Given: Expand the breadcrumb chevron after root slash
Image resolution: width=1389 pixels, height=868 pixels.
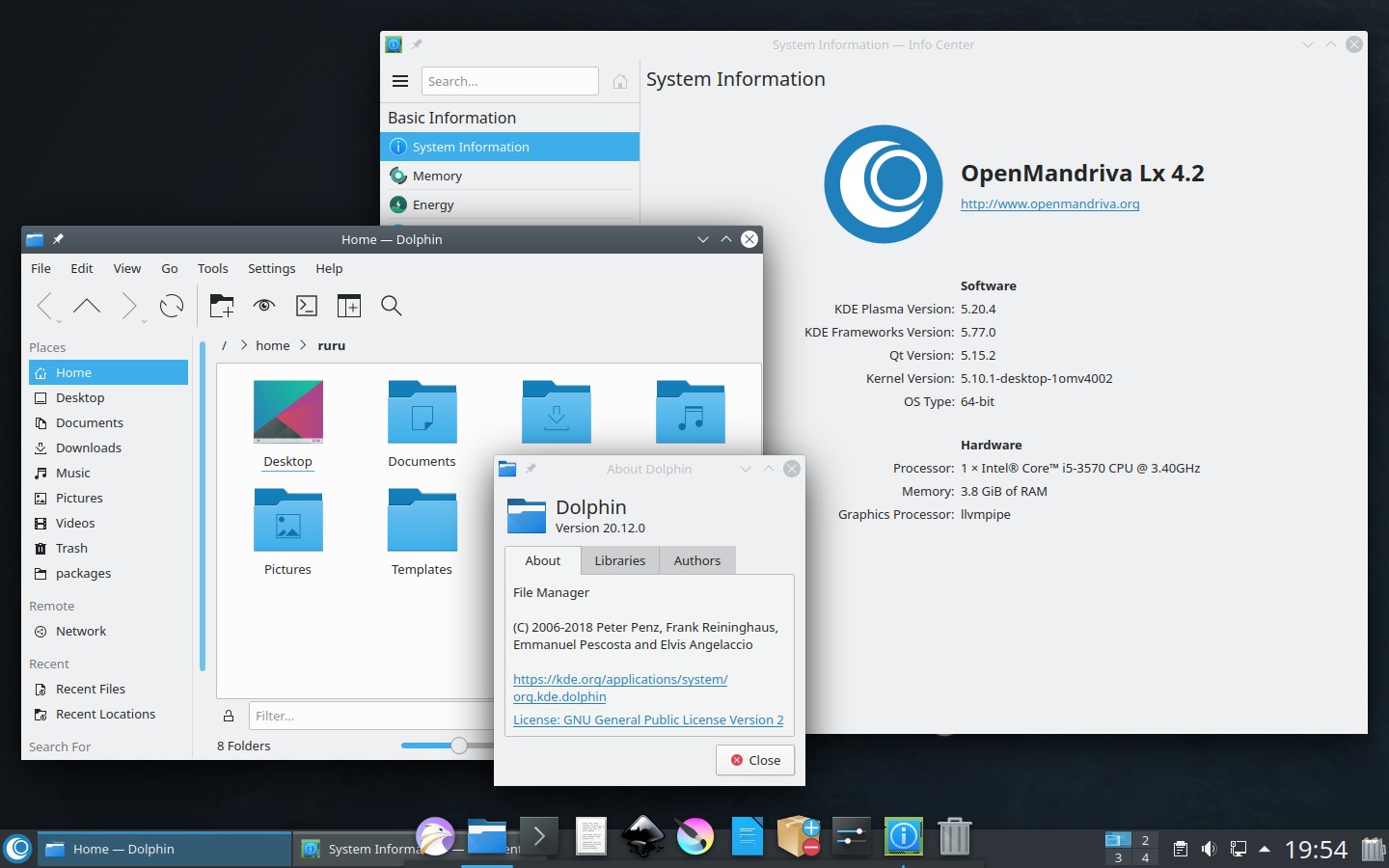Looking at the screenshot, I should pyautogui.click(x=244, y=345).
